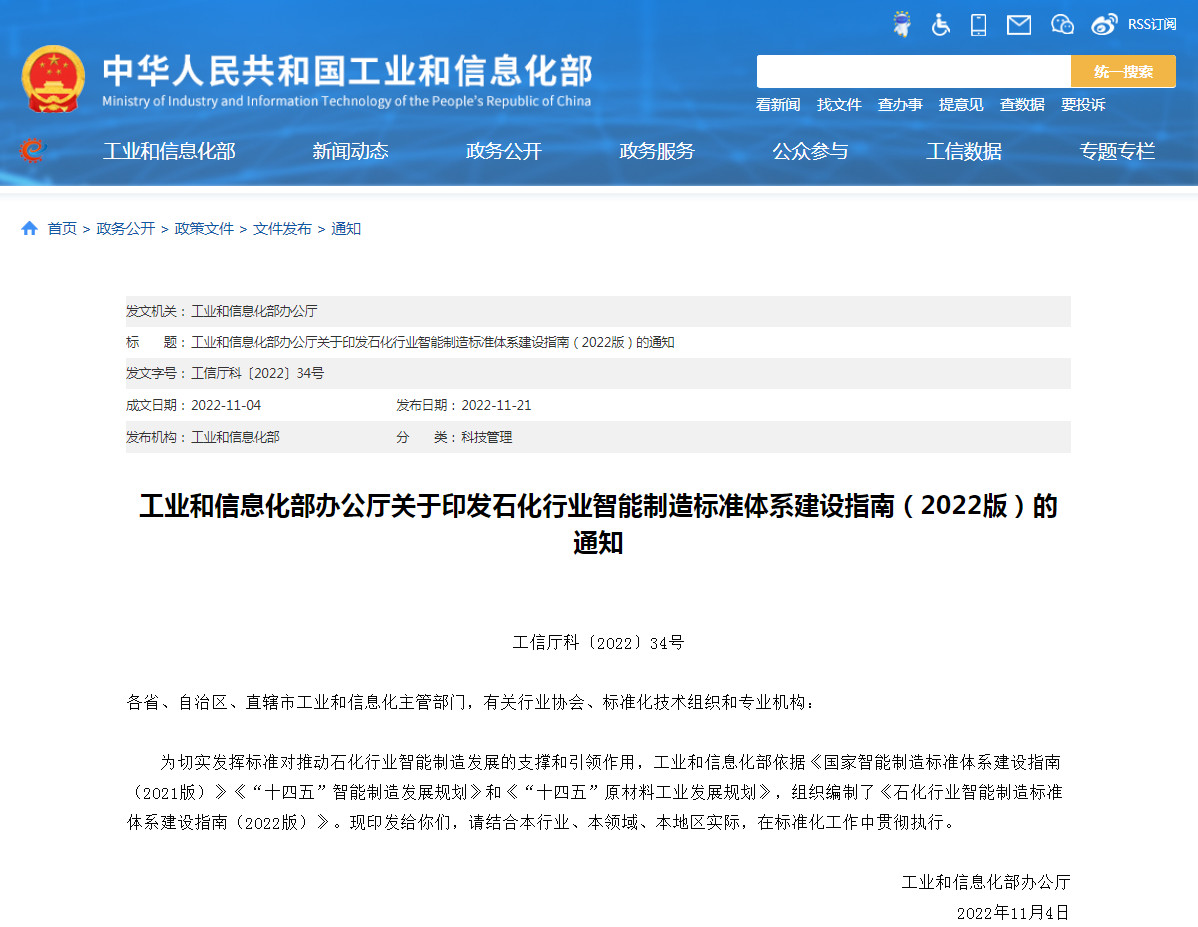Open the 工信数据 menu

963,151
